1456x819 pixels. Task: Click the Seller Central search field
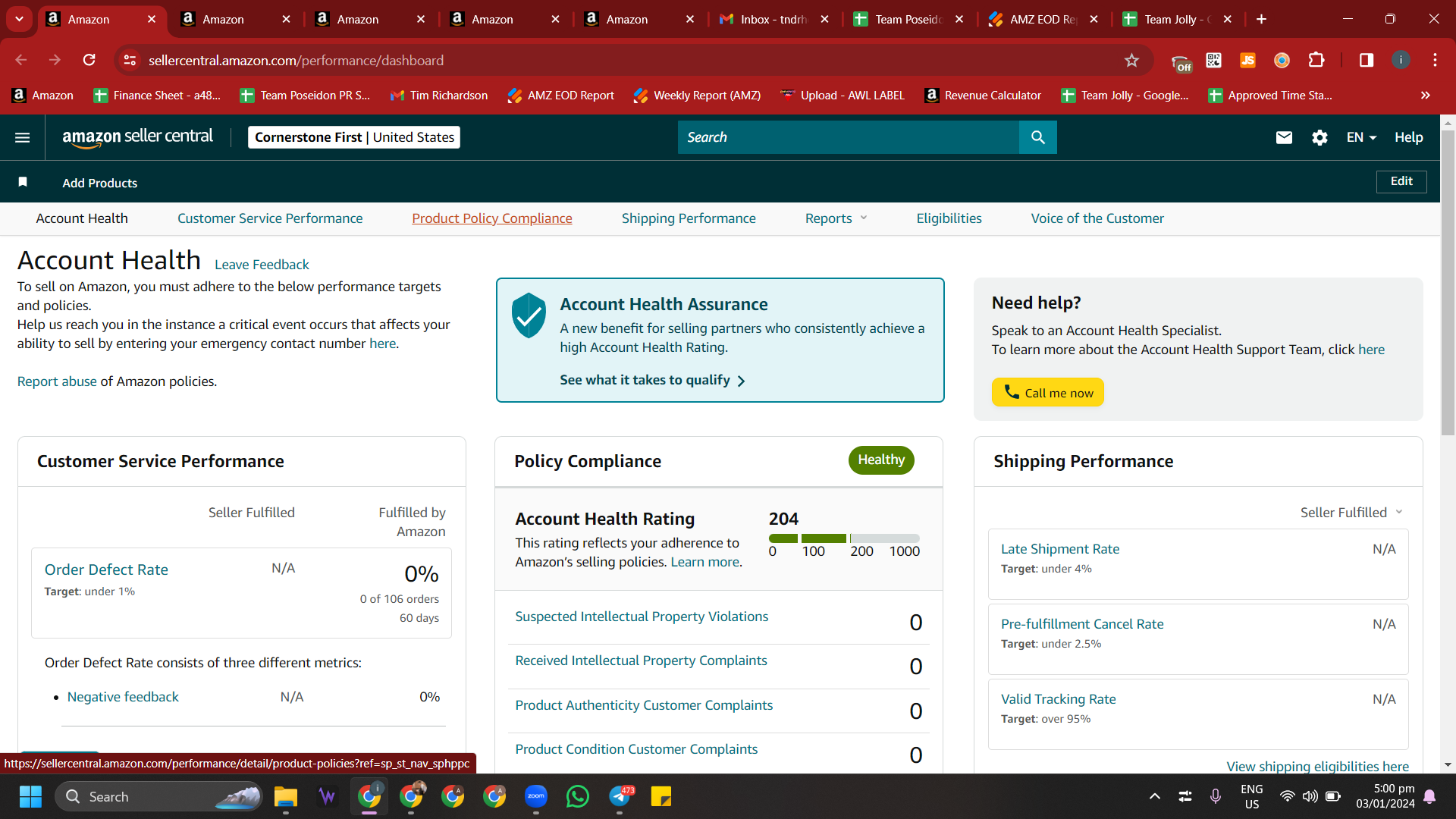coord(849,137)
